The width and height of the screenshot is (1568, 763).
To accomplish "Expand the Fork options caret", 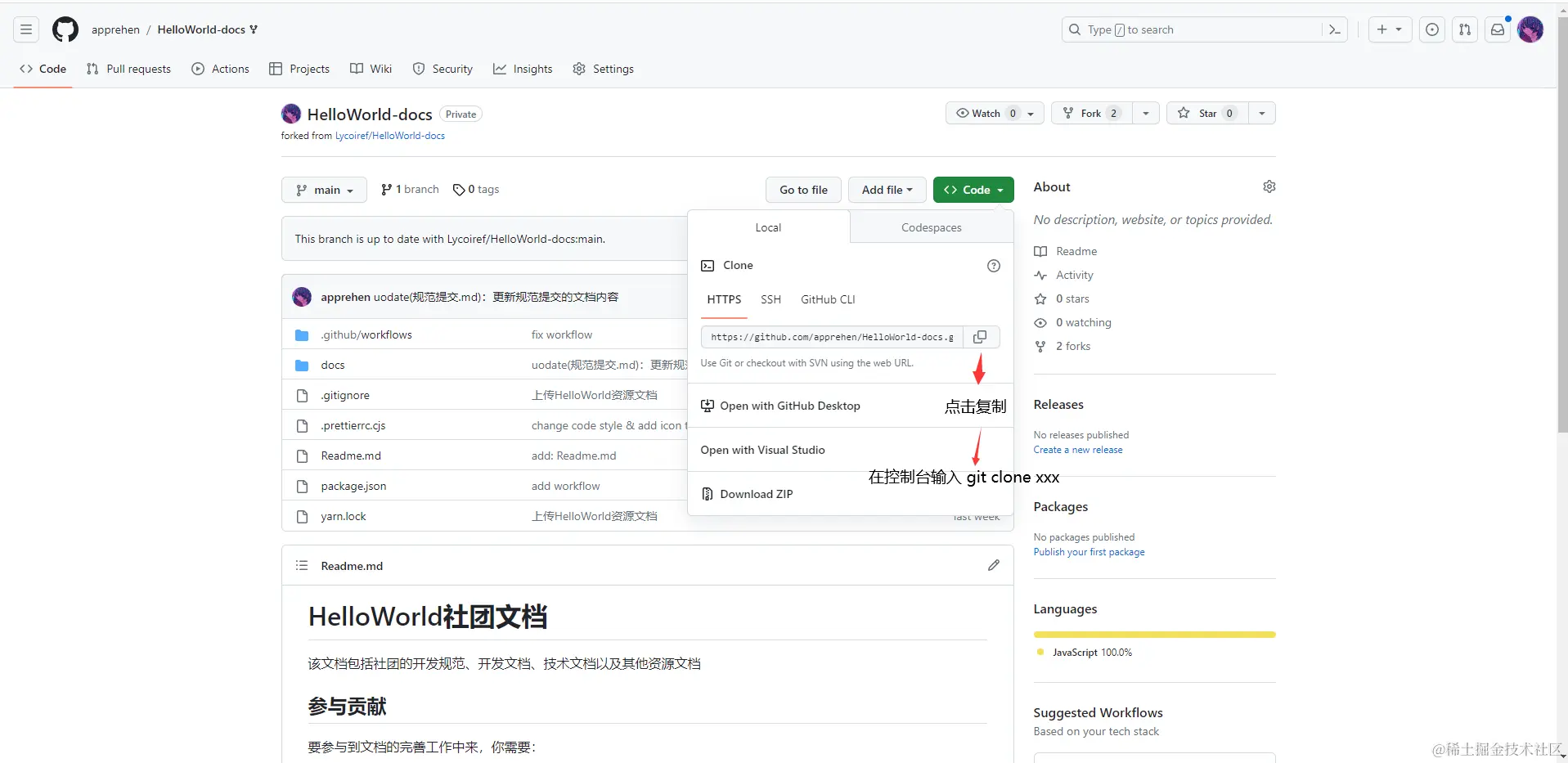I will (x=1146, y=113).
